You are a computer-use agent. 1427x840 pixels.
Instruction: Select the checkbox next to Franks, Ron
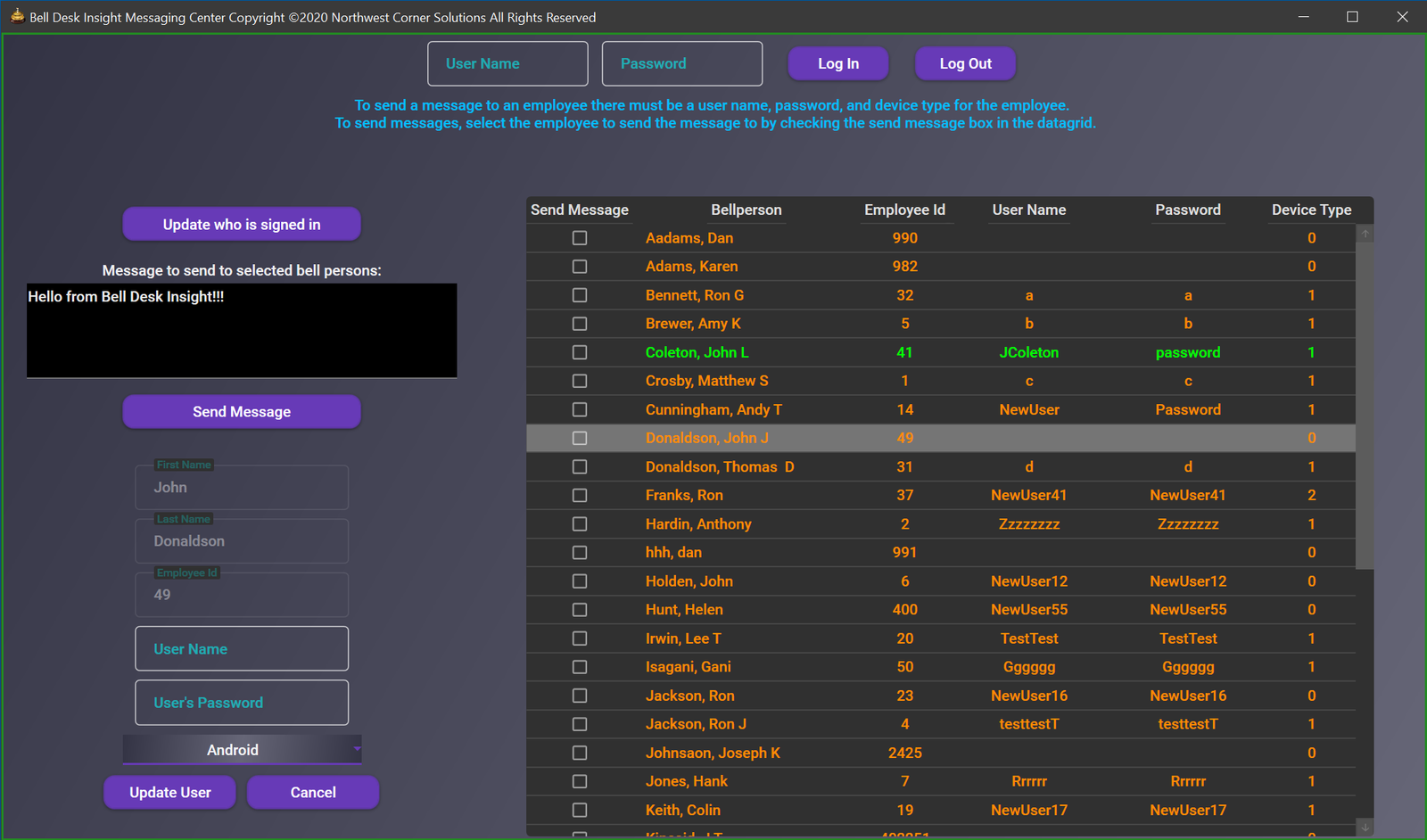point(580,495)
